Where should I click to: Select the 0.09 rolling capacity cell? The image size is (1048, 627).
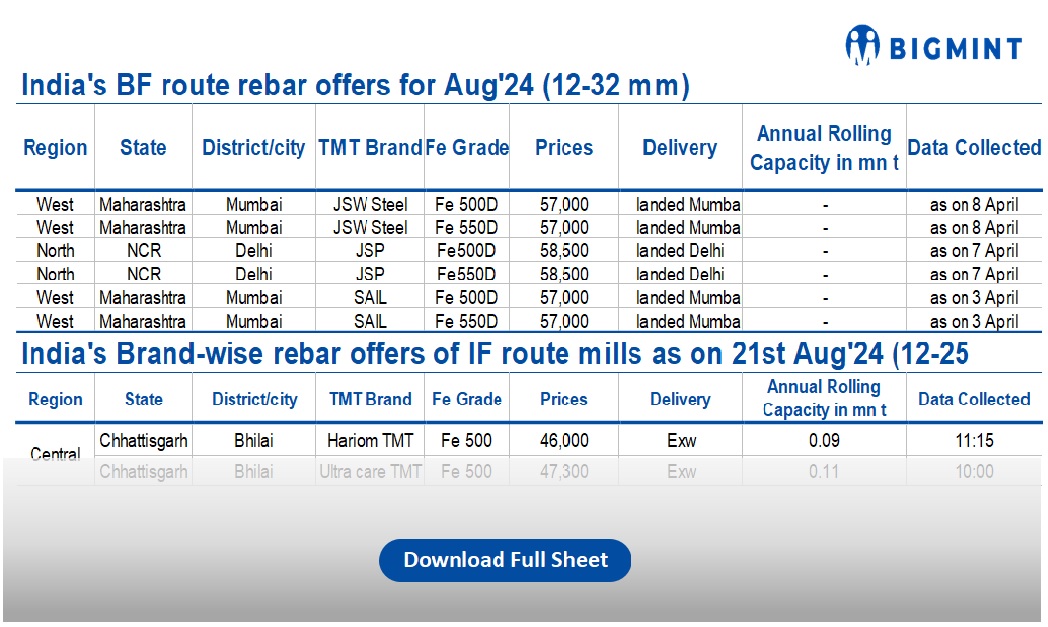[x=824, y=440]
